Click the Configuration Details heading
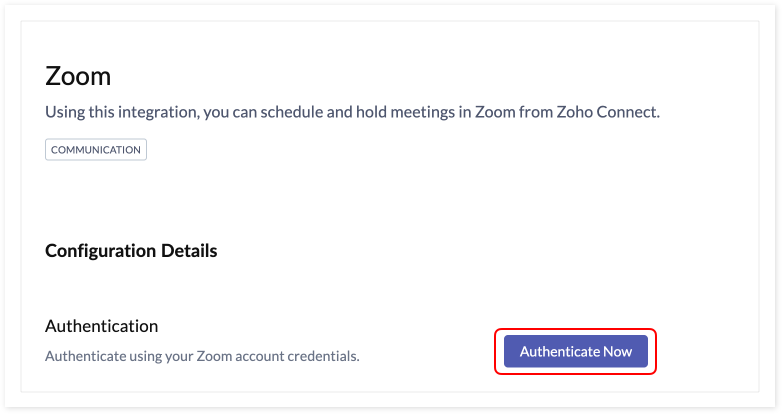The width and height of the screenshot is (782, 414). pos(131,250)
